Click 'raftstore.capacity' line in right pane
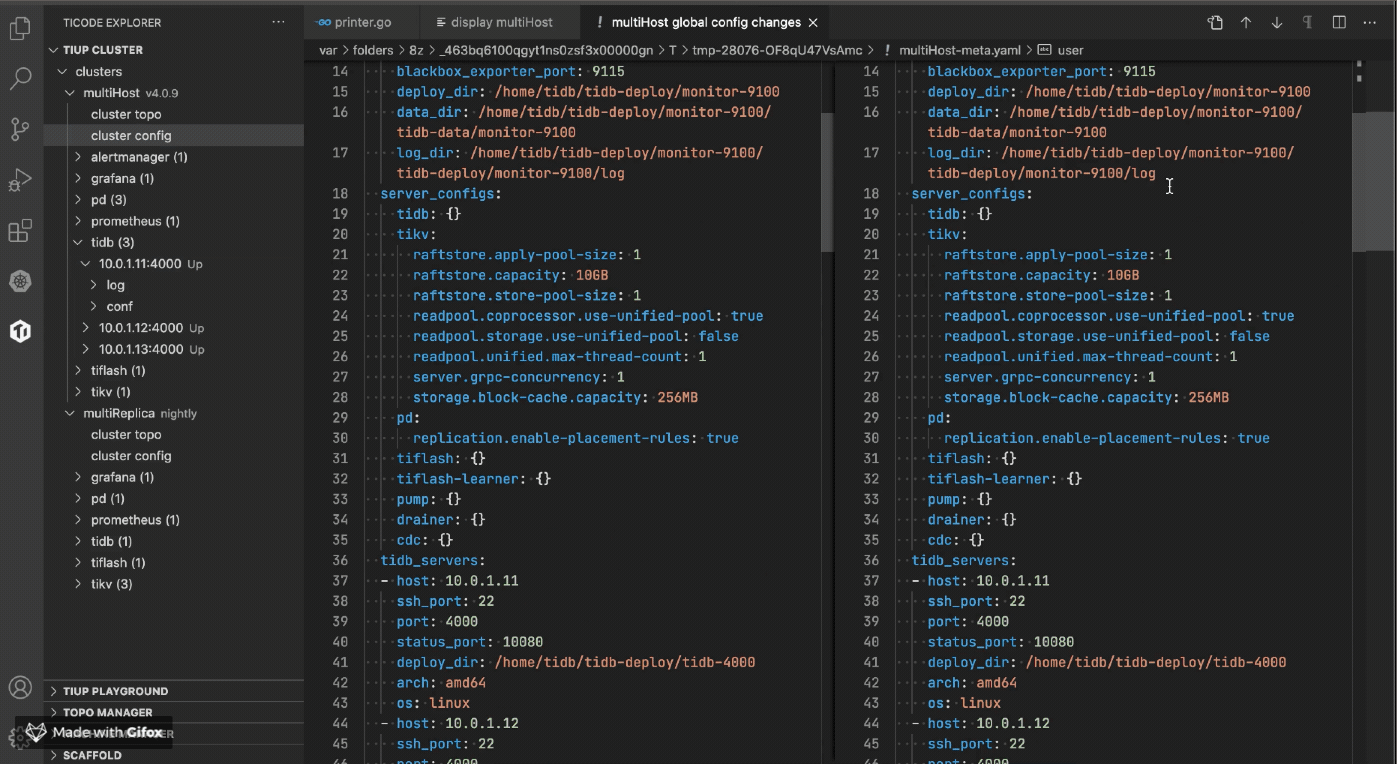 click(1041, 275)
